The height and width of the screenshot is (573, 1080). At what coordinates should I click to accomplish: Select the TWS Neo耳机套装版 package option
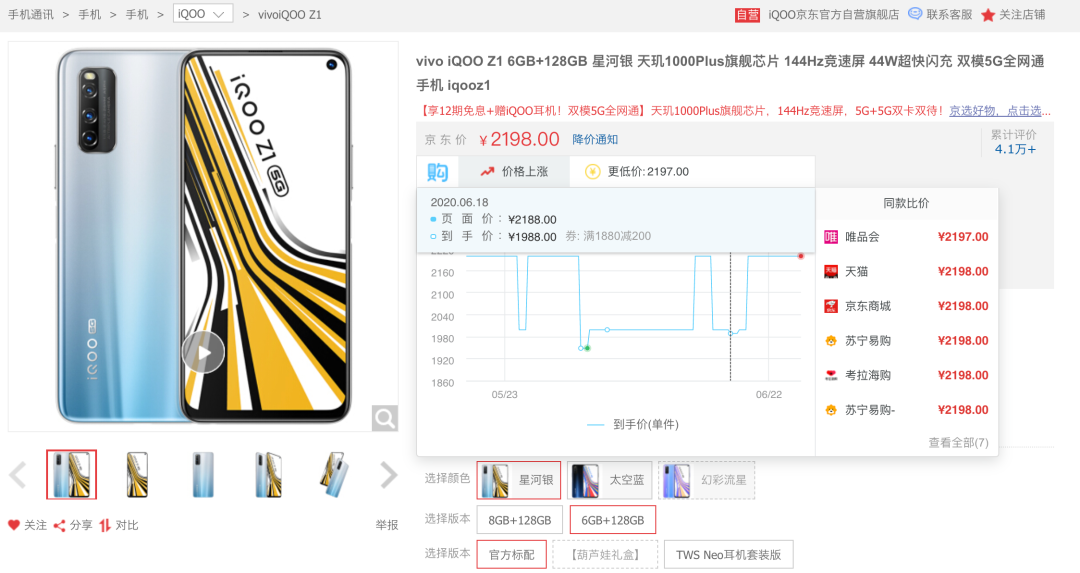(x=728, y=554)
